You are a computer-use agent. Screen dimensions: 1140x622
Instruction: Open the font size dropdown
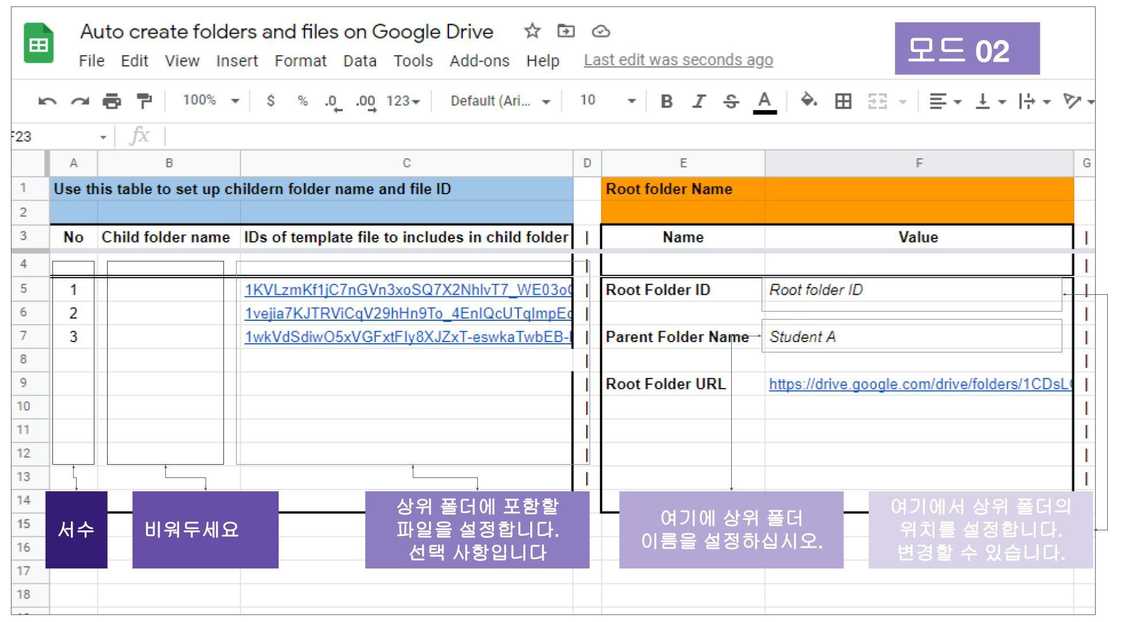tap(608, 101)
